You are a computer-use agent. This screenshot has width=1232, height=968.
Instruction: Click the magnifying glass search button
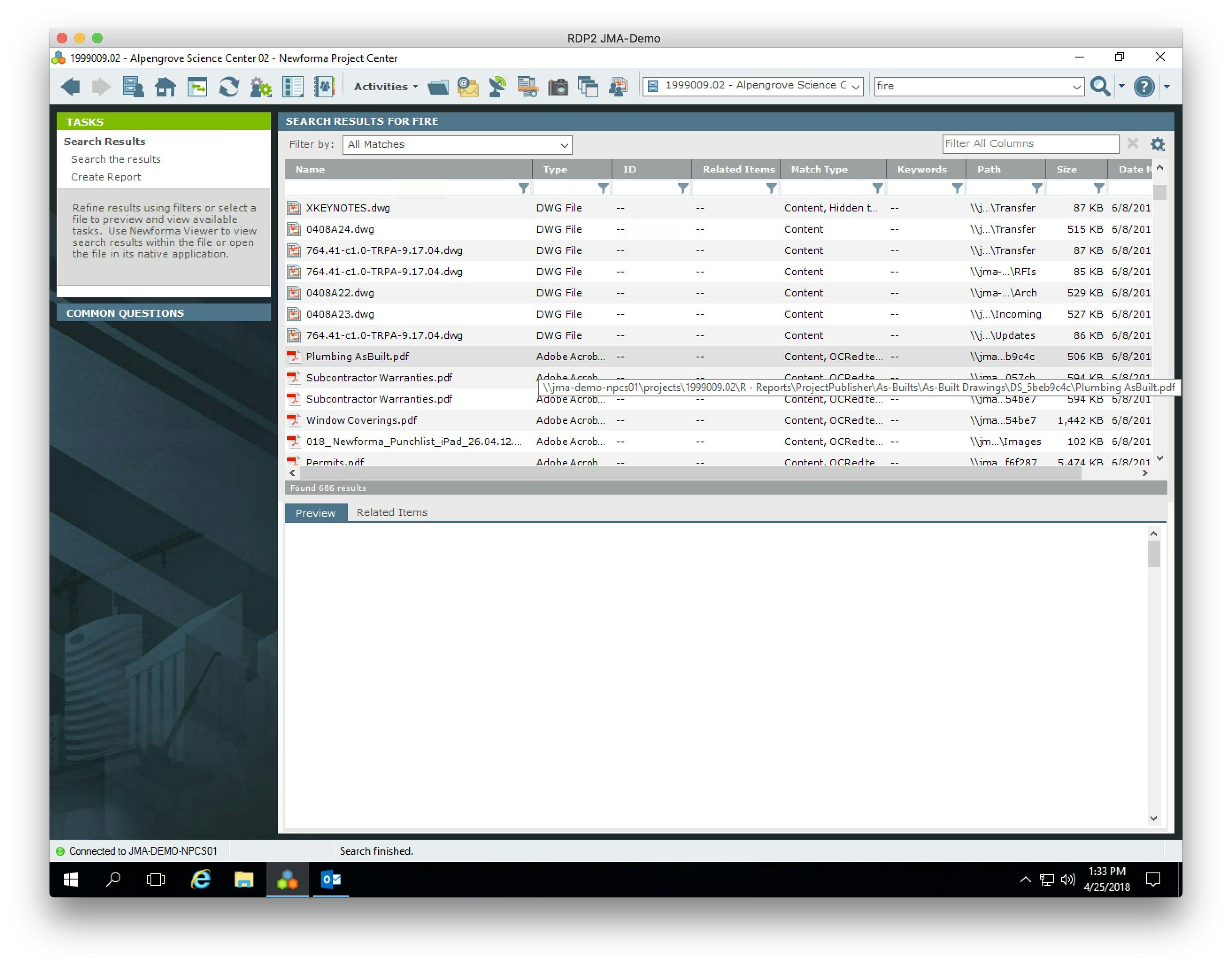tap(1100, 87)
